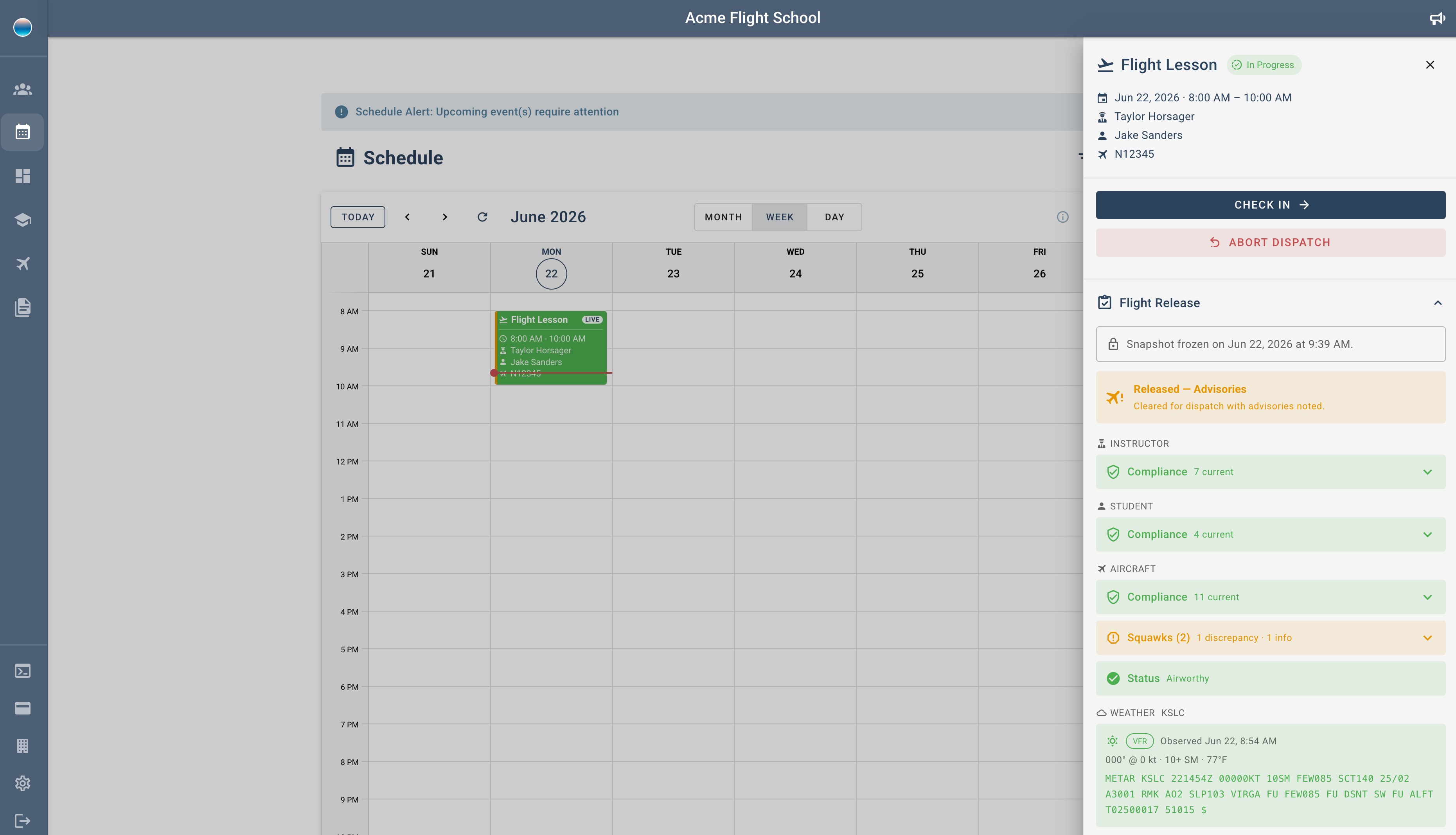1456x835 pixels.
Task: Click the green Airworthy status check icon
Action: coord(1113,678)
